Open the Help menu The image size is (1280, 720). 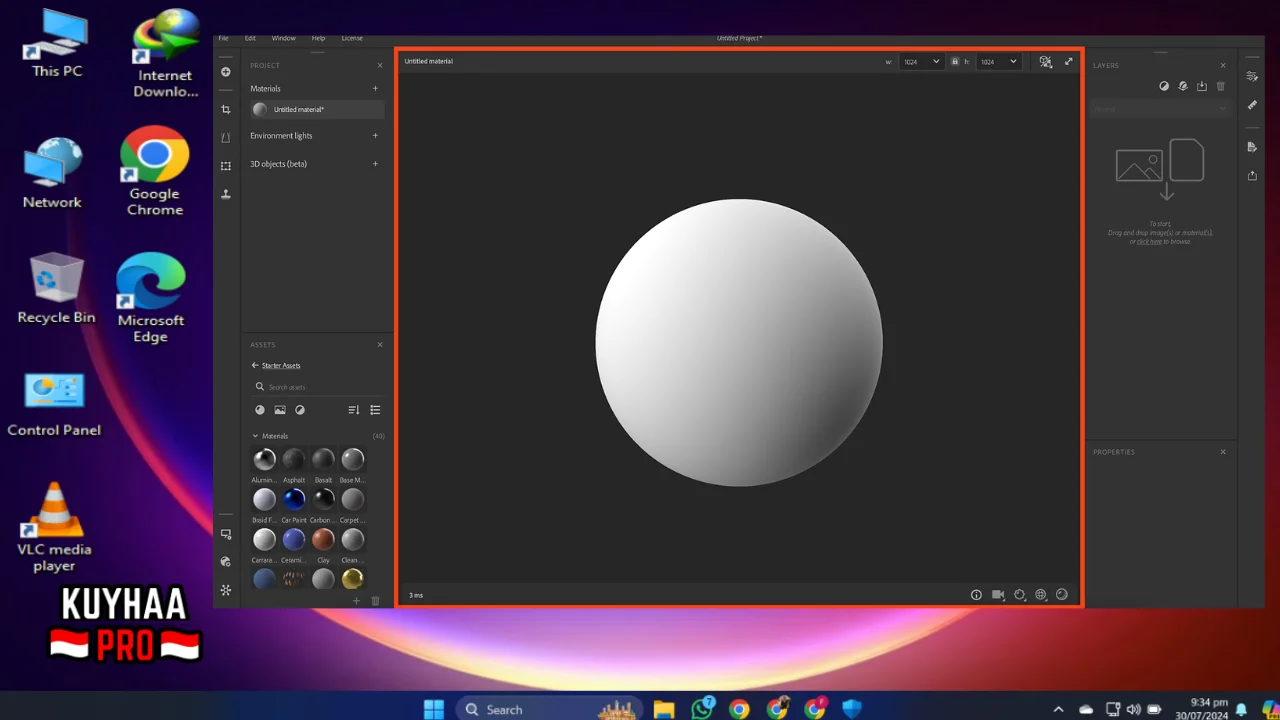(x=318, y=38)
